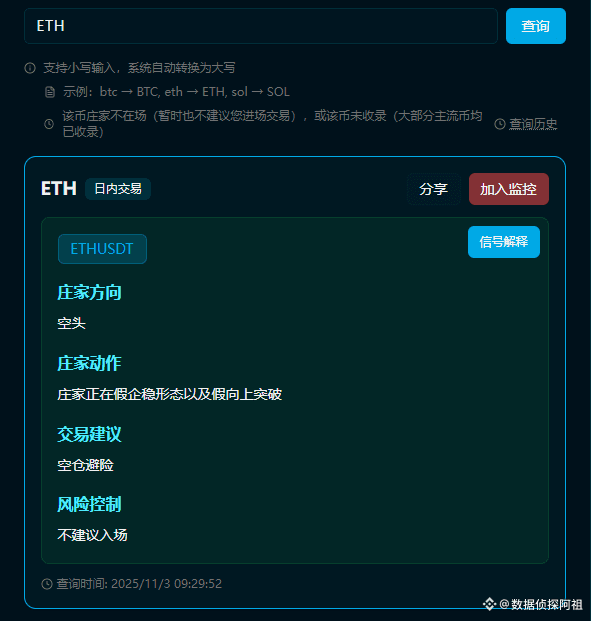The image size is (591, 621).
Task: Open the 信号解释 signal explanation
Action: (504, 242)
